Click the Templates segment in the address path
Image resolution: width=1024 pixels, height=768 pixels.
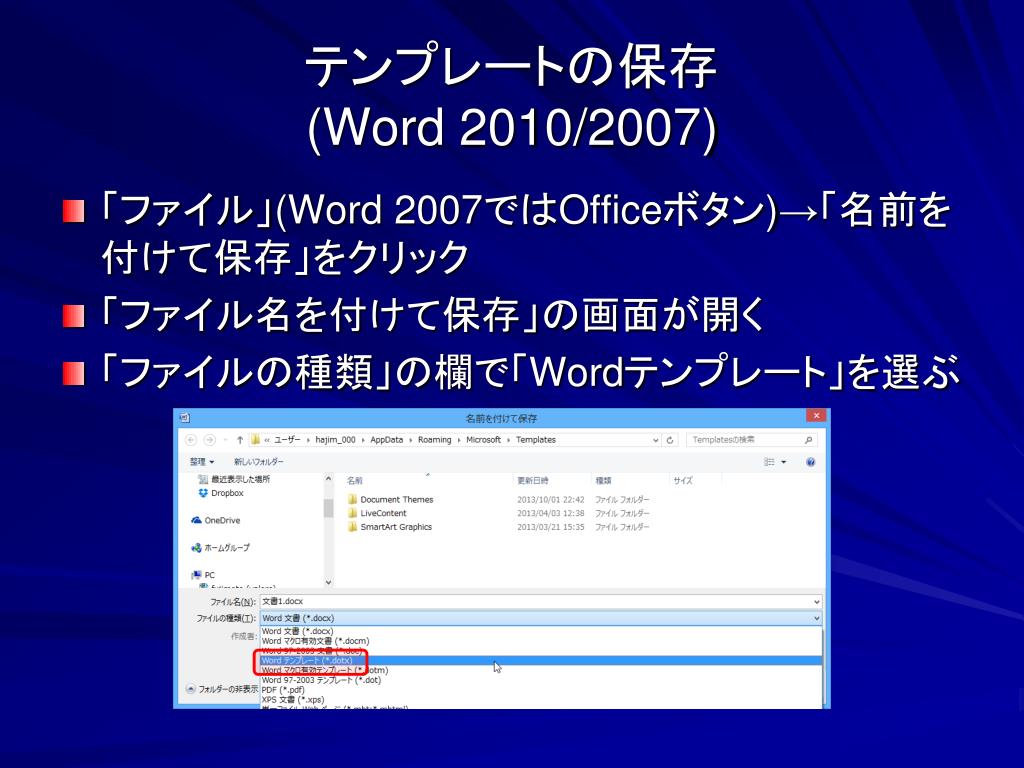(536, 440)
